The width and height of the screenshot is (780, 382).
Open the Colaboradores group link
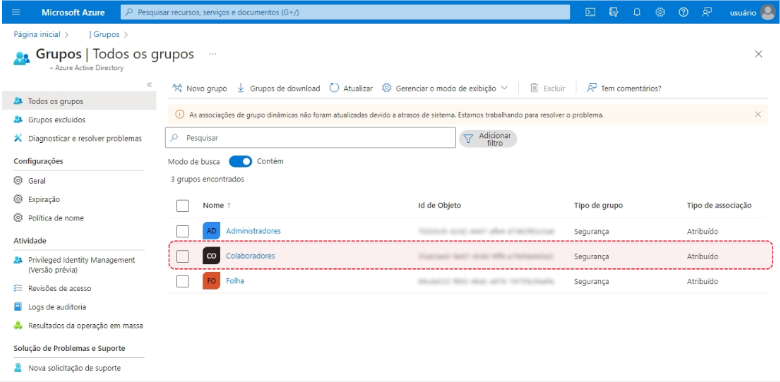(x=250, y=256)
